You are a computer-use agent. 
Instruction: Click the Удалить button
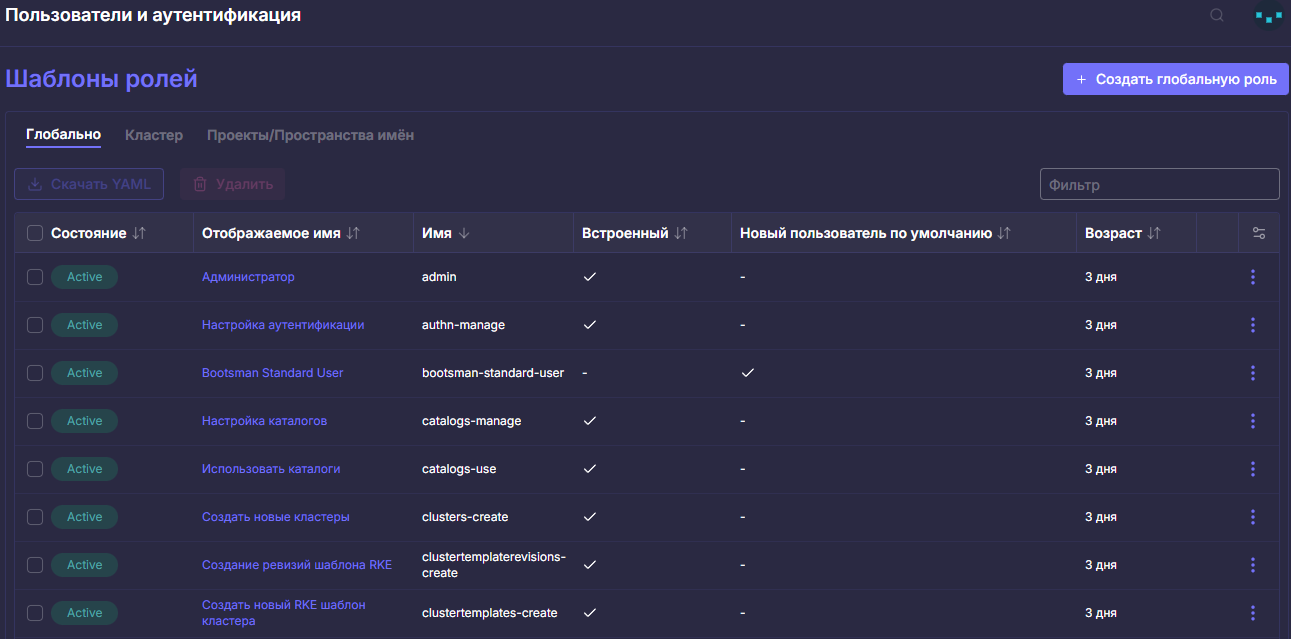click(x=232, y=184)
